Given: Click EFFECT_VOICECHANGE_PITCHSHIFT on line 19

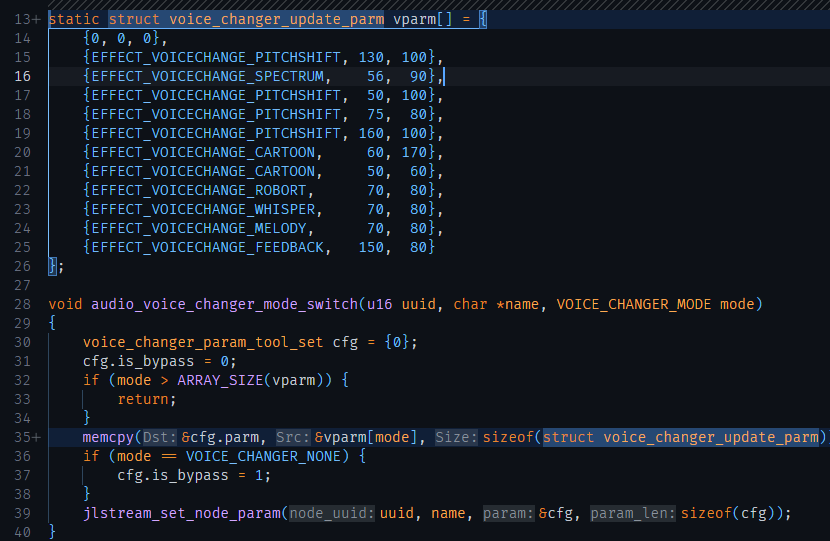Looking at the screenshot, I should [216, 133].
